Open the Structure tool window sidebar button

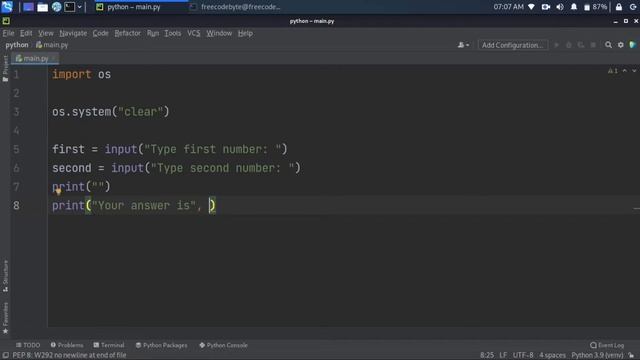tap(5, 276)
